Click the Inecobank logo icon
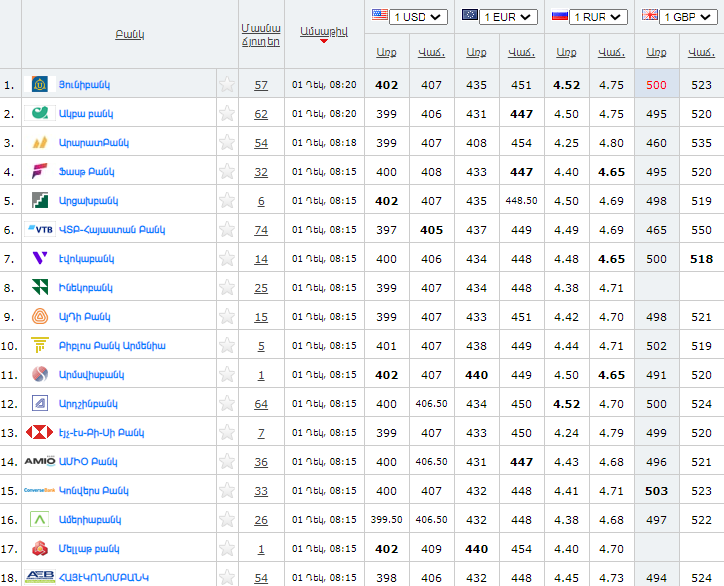The image size is (724, 586). pyautogui.click(x=40, y=287)
